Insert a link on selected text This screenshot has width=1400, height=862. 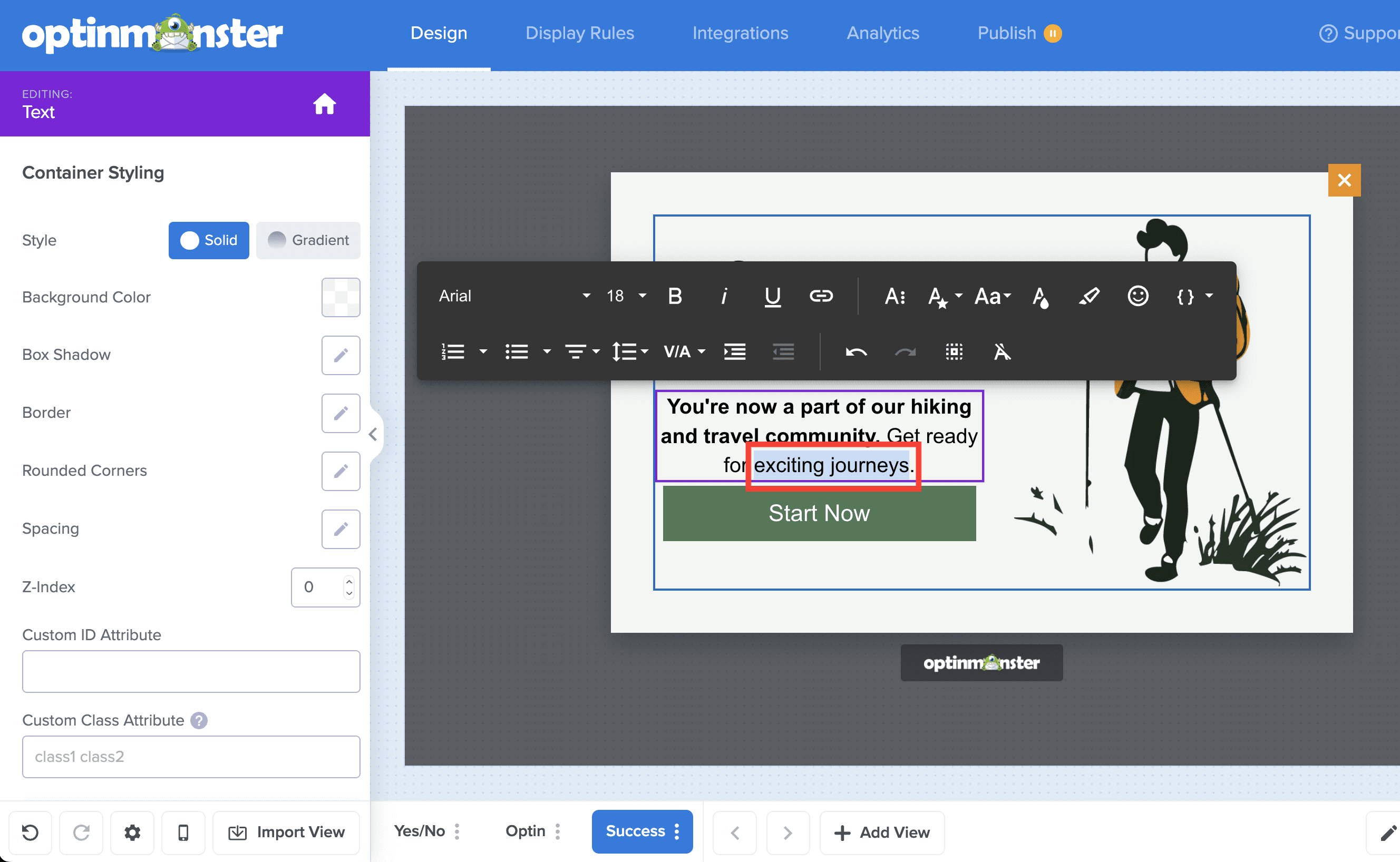pyautogui.click(x=821, y=296)
